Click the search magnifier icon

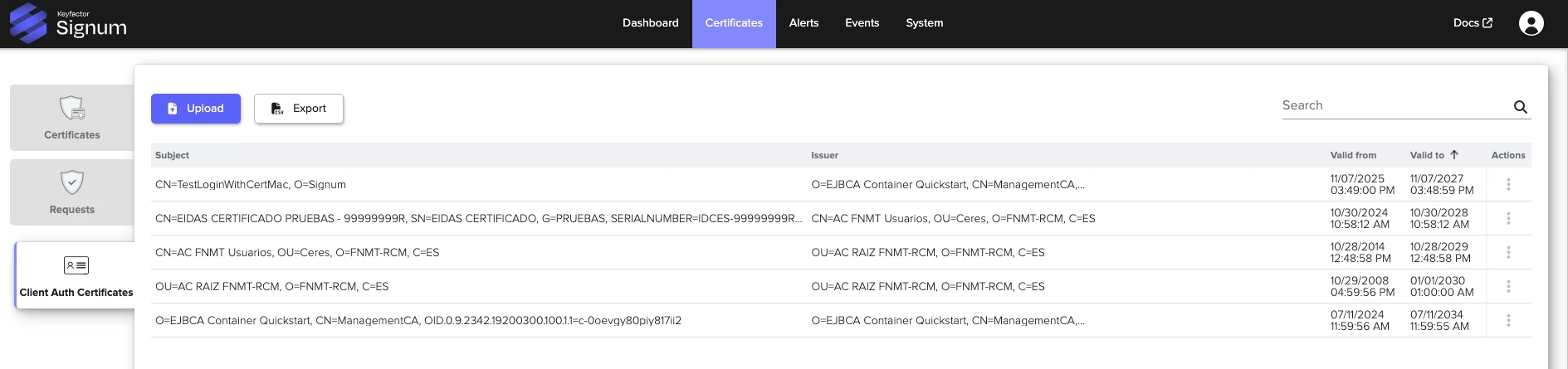click(1520, 107)
